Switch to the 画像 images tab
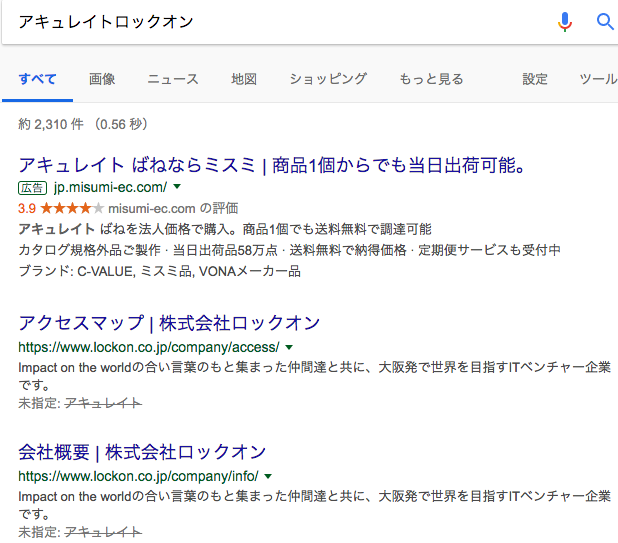Viewport: 618px width, 543px height. click(102, 79)
